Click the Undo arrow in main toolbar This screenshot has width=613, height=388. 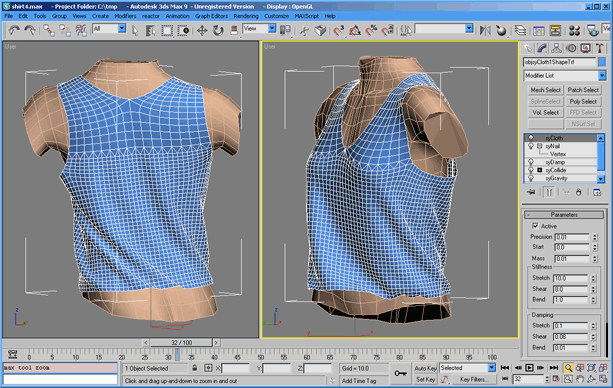pos(14,30)
